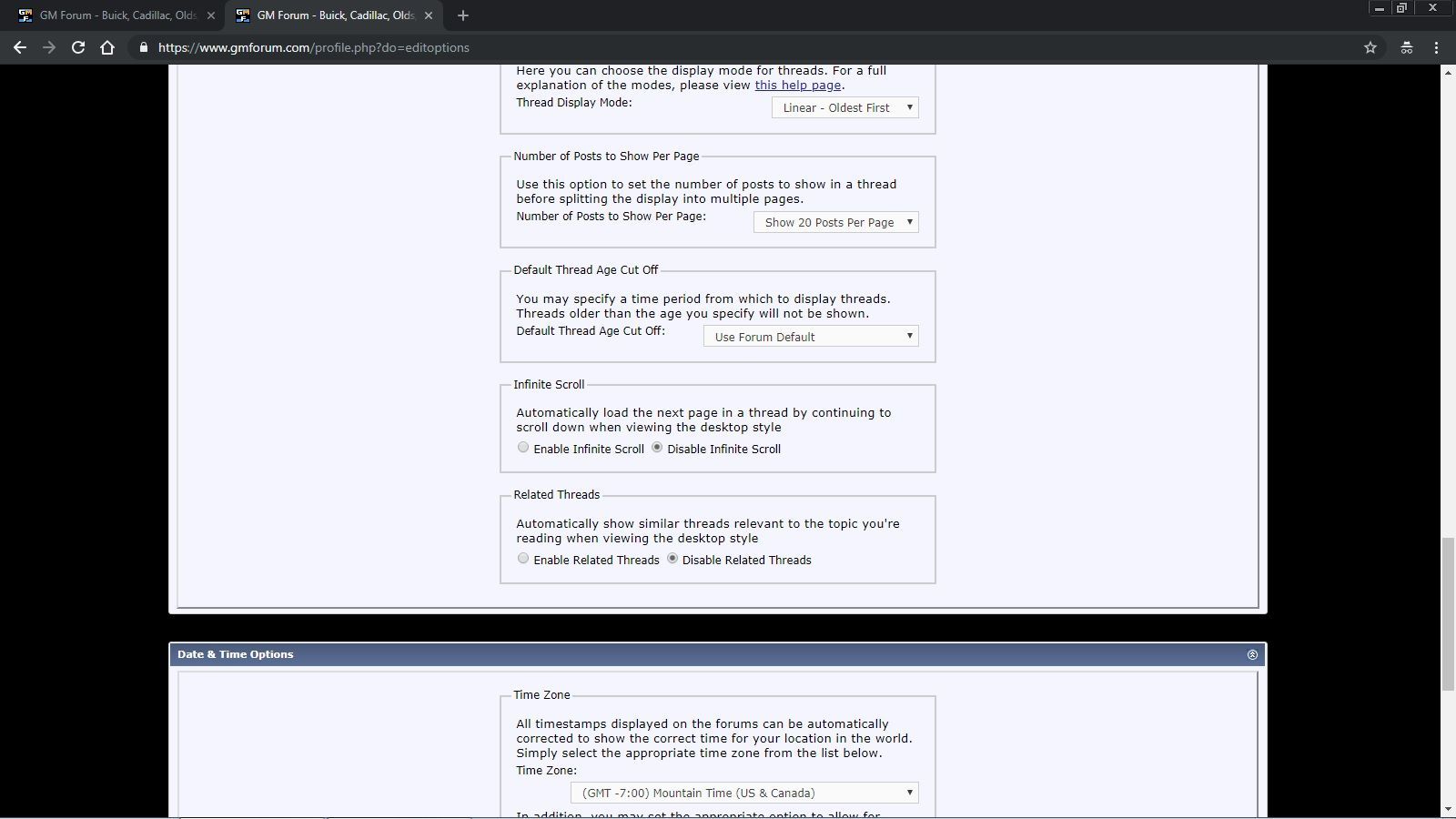Select Disable Infinite Scroll radio button
Image resolution: width=1456 pixels, height=819 pixels.
657,448
